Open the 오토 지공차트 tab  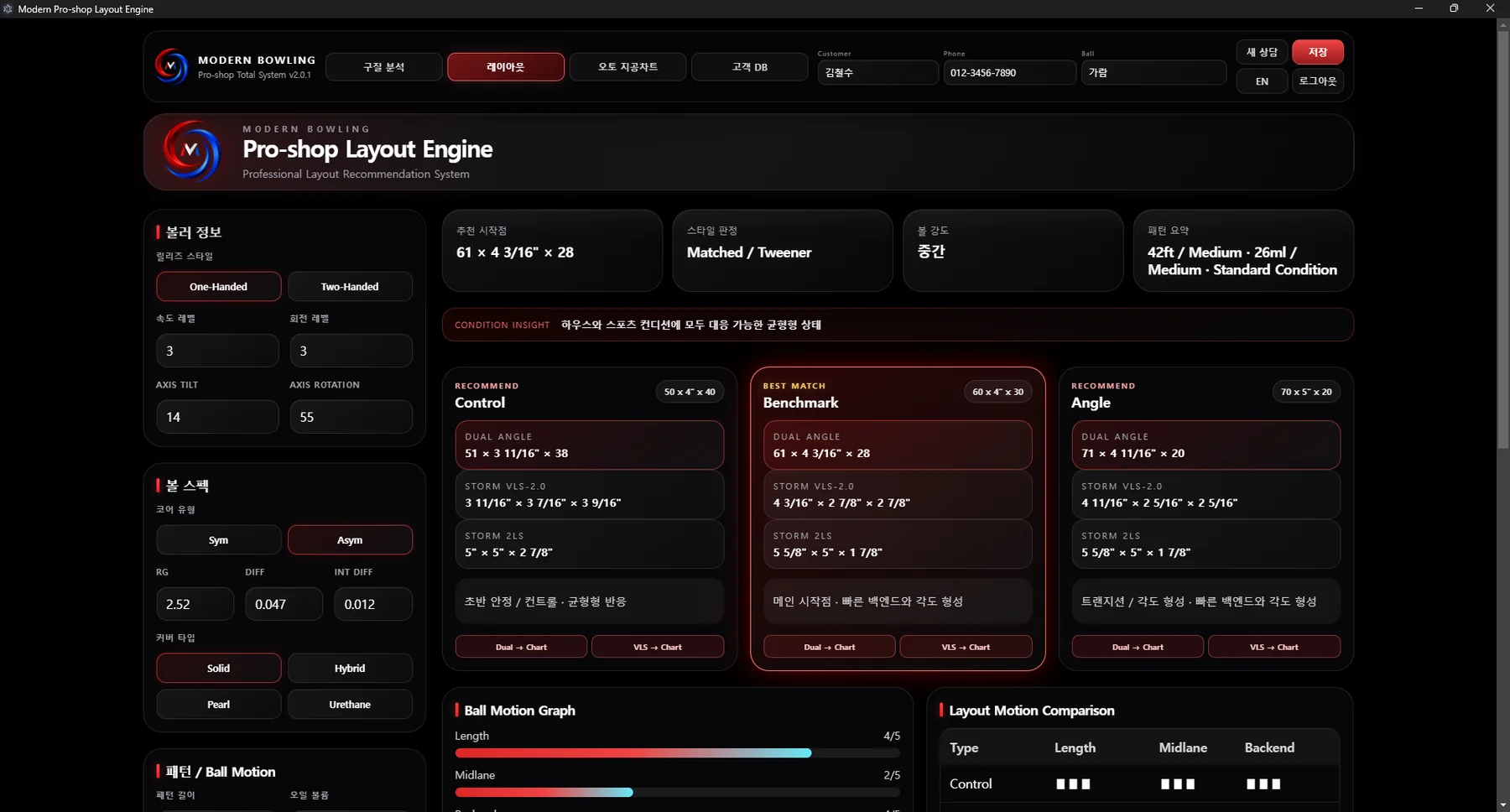tap(627, 67)
